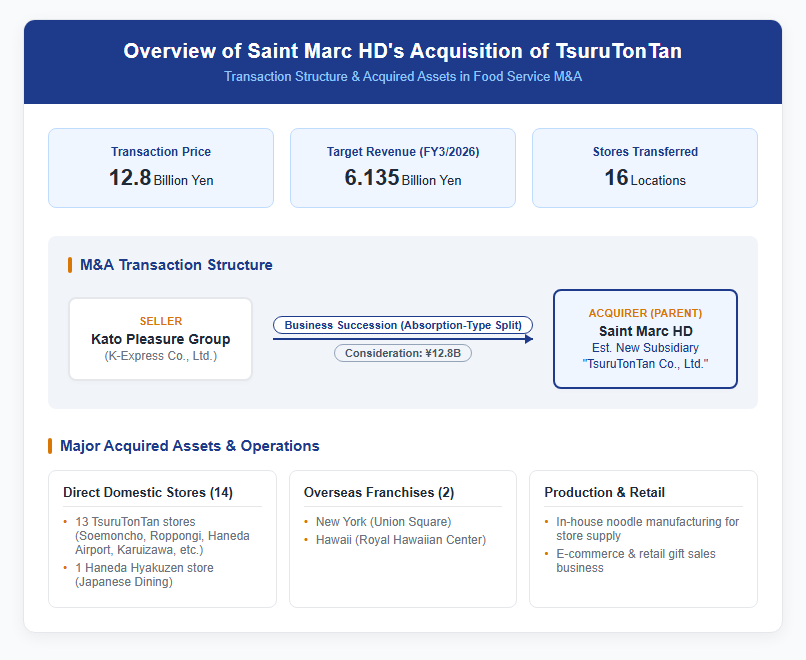The height and width of the screenshot is (660, 806).
Task: Select the subtitle "Transaction Structure & Acquired Assets in Food Service M&A"
Action: 402,77
